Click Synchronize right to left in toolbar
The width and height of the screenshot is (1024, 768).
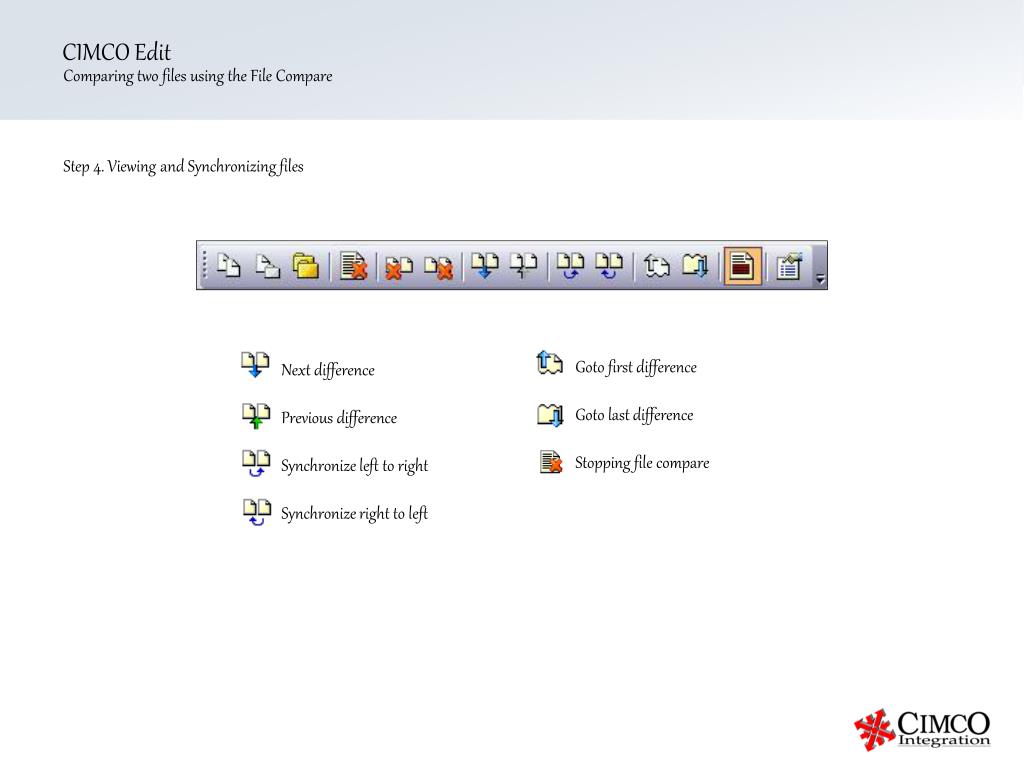[609, 265]
